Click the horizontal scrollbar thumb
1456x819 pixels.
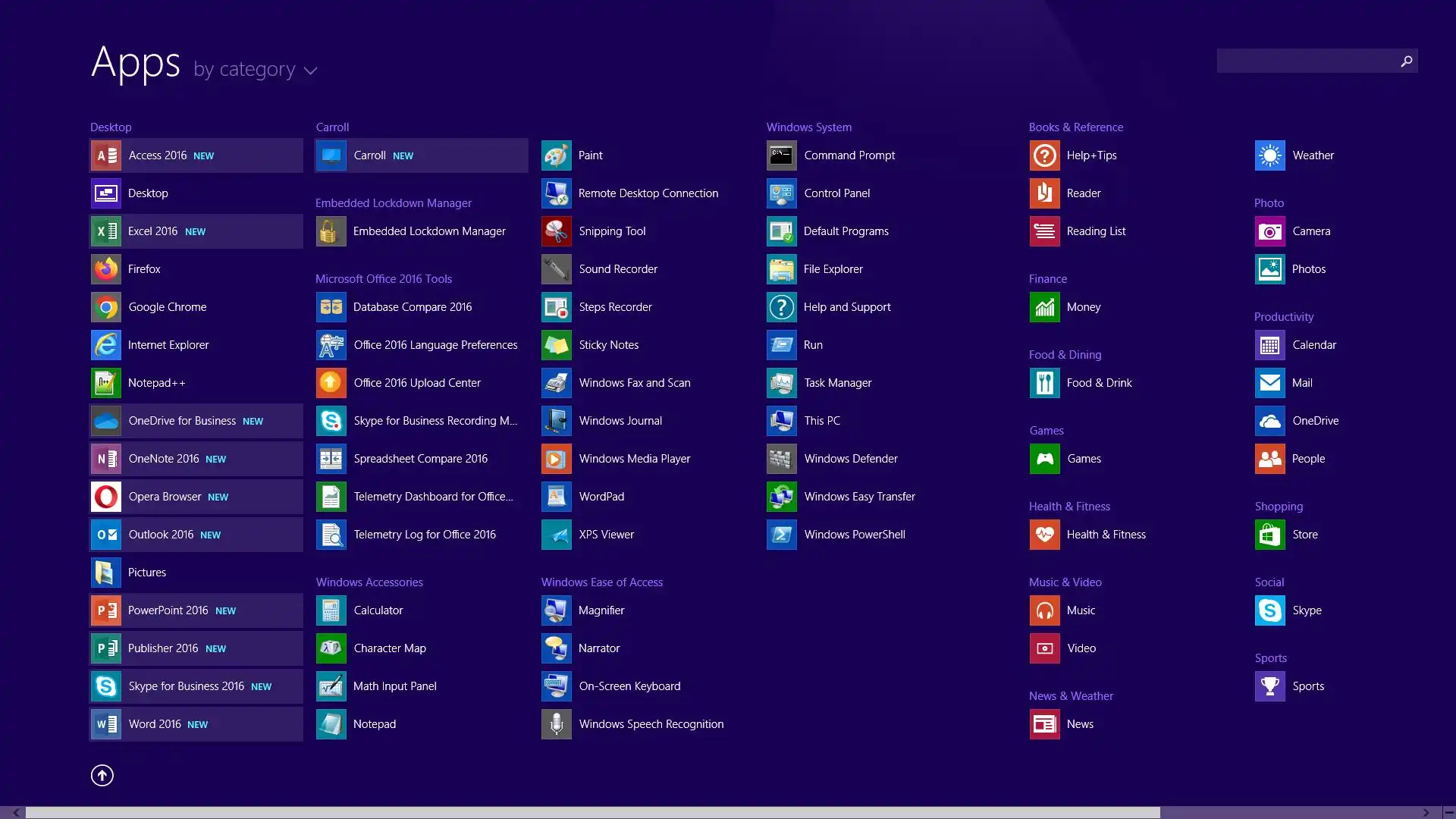591,812
